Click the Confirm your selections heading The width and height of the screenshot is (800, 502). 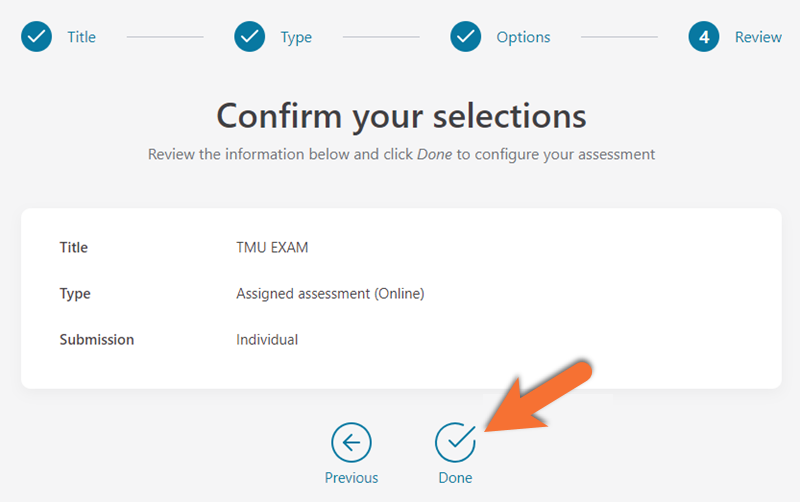(402, 117)
